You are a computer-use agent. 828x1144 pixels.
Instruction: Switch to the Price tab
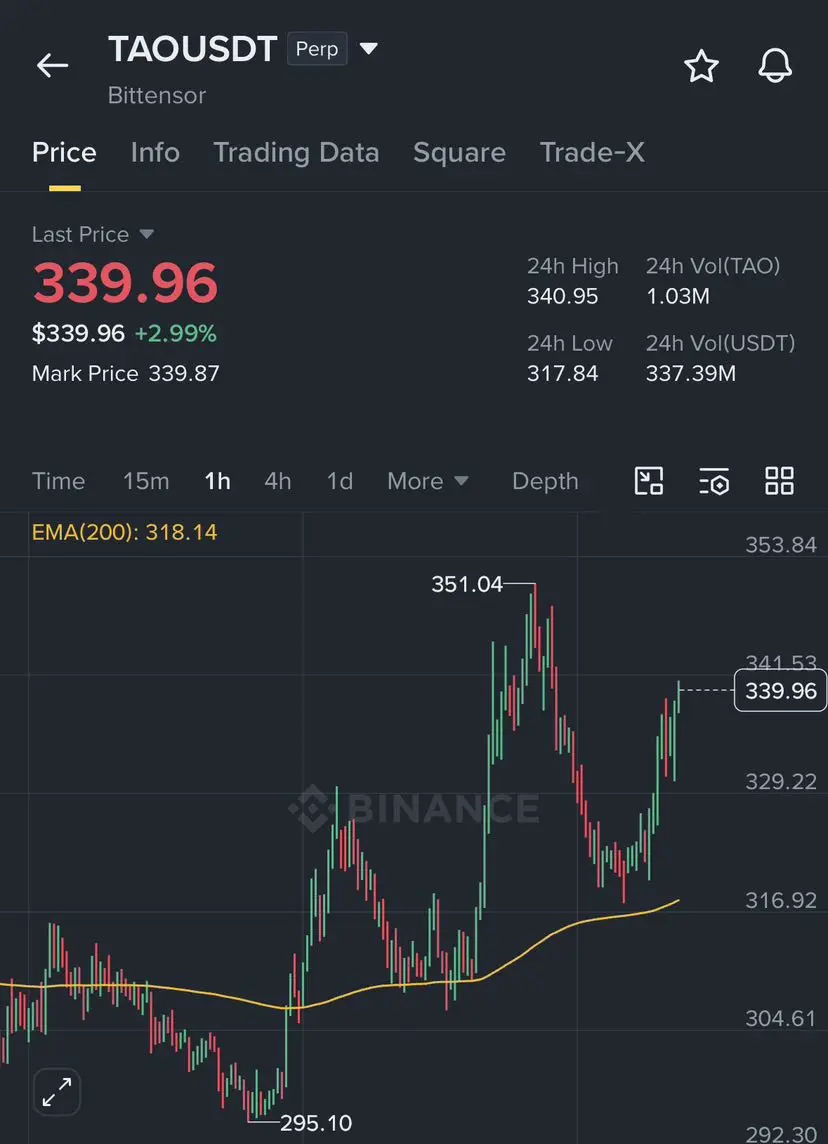(x=64, y=152)
